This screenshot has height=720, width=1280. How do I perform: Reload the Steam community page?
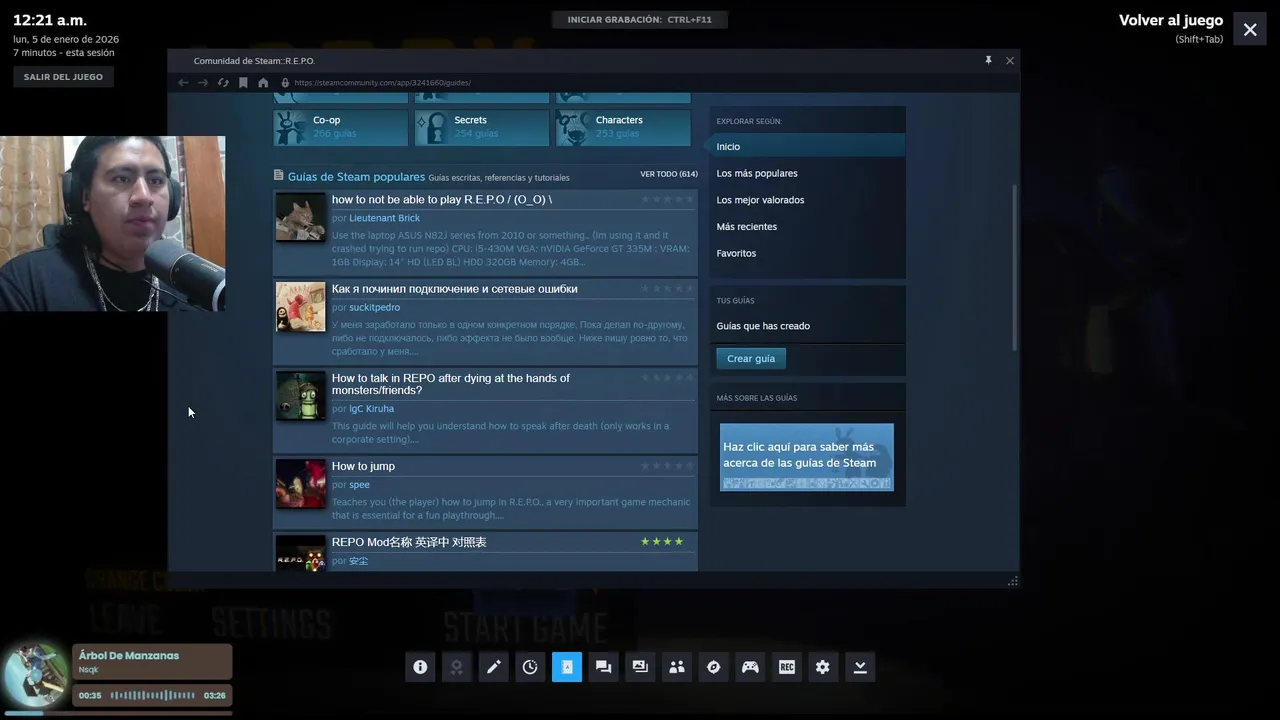pos(223,83)
